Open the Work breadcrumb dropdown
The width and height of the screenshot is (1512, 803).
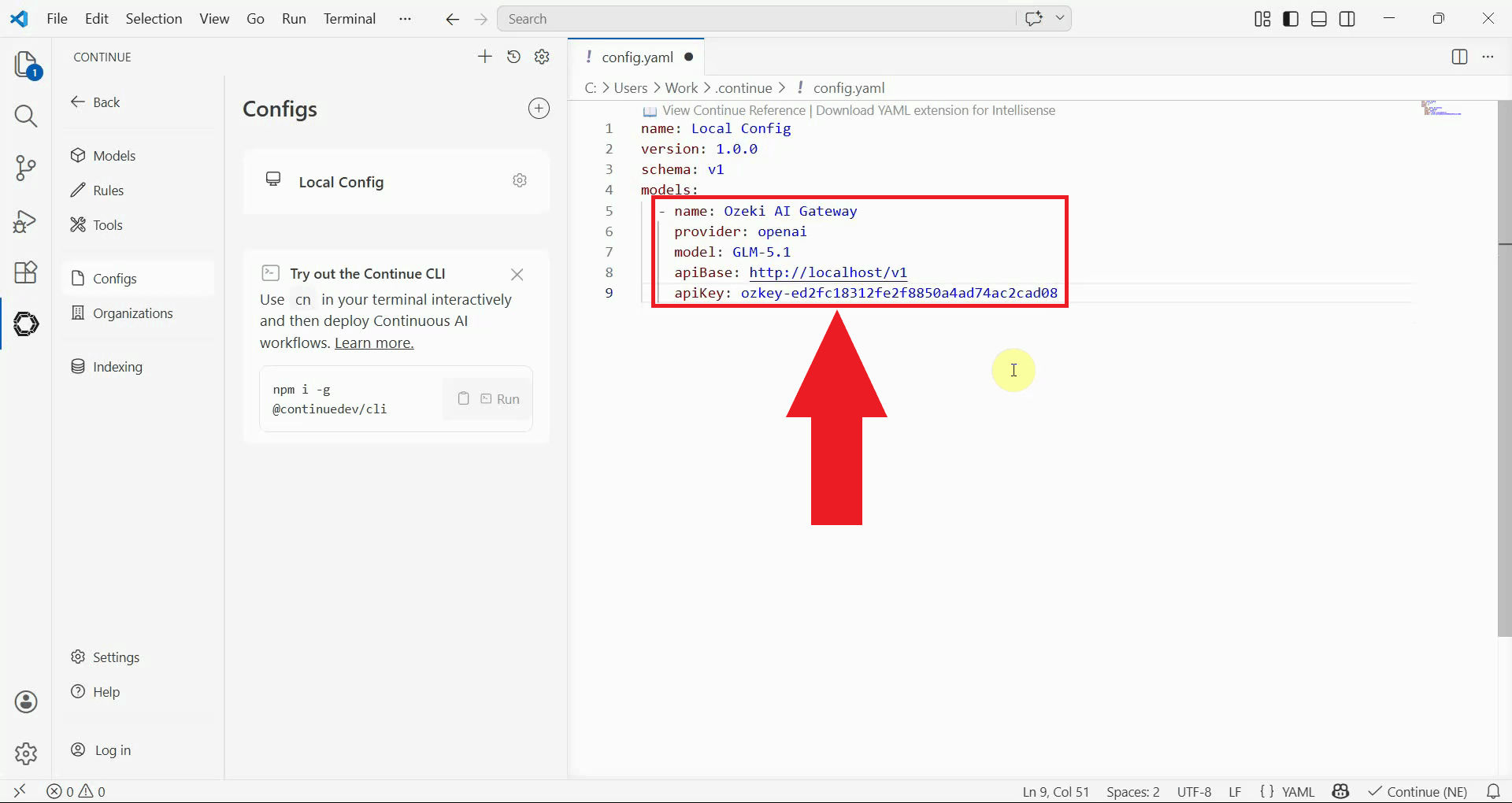tap(684, 87)
